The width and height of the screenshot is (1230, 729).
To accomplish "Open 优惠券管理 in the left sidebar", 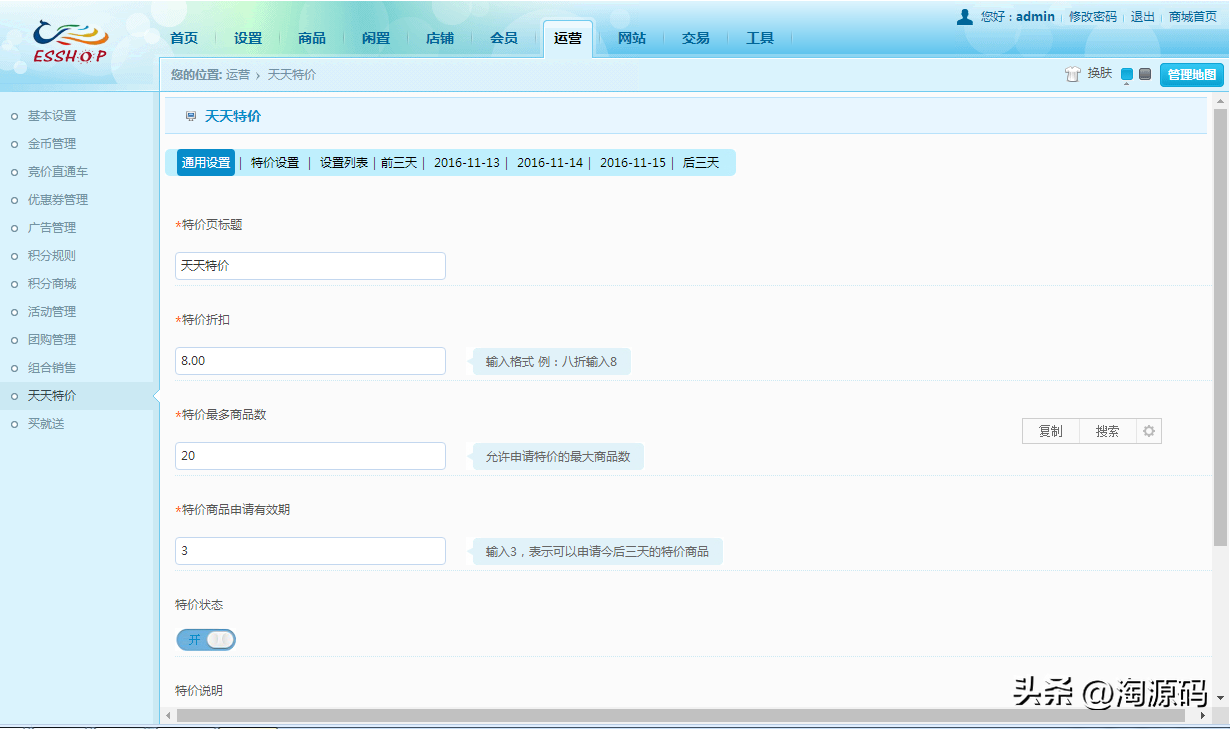I will (x=58, y=200).
